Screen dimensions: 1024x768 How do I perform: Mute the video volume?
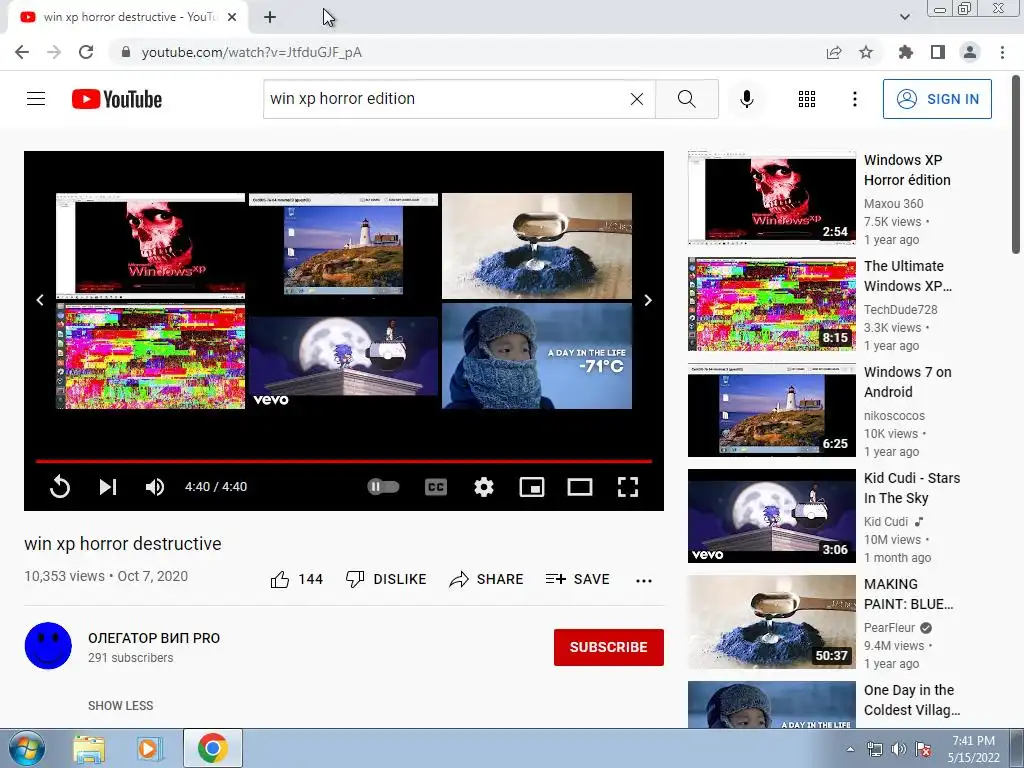point(155,487)
